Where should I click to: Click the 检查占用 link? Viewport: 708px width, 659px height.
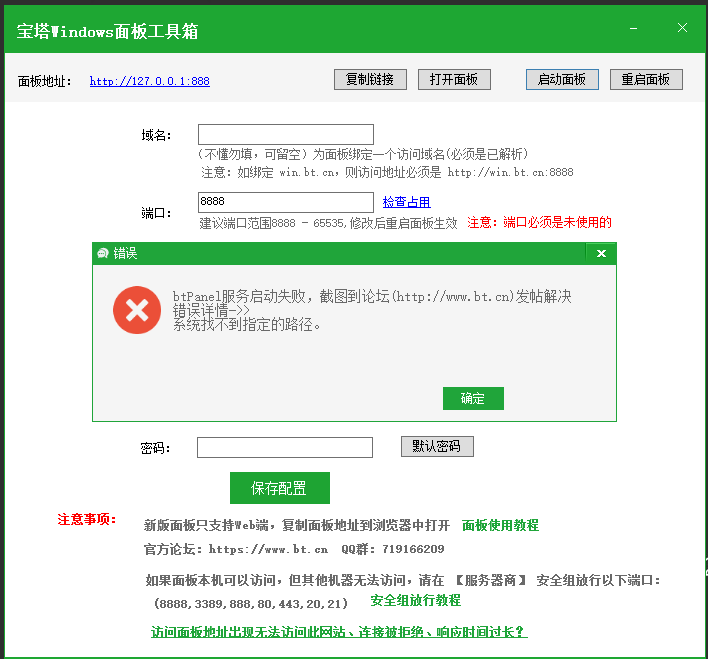coord(406,202)
